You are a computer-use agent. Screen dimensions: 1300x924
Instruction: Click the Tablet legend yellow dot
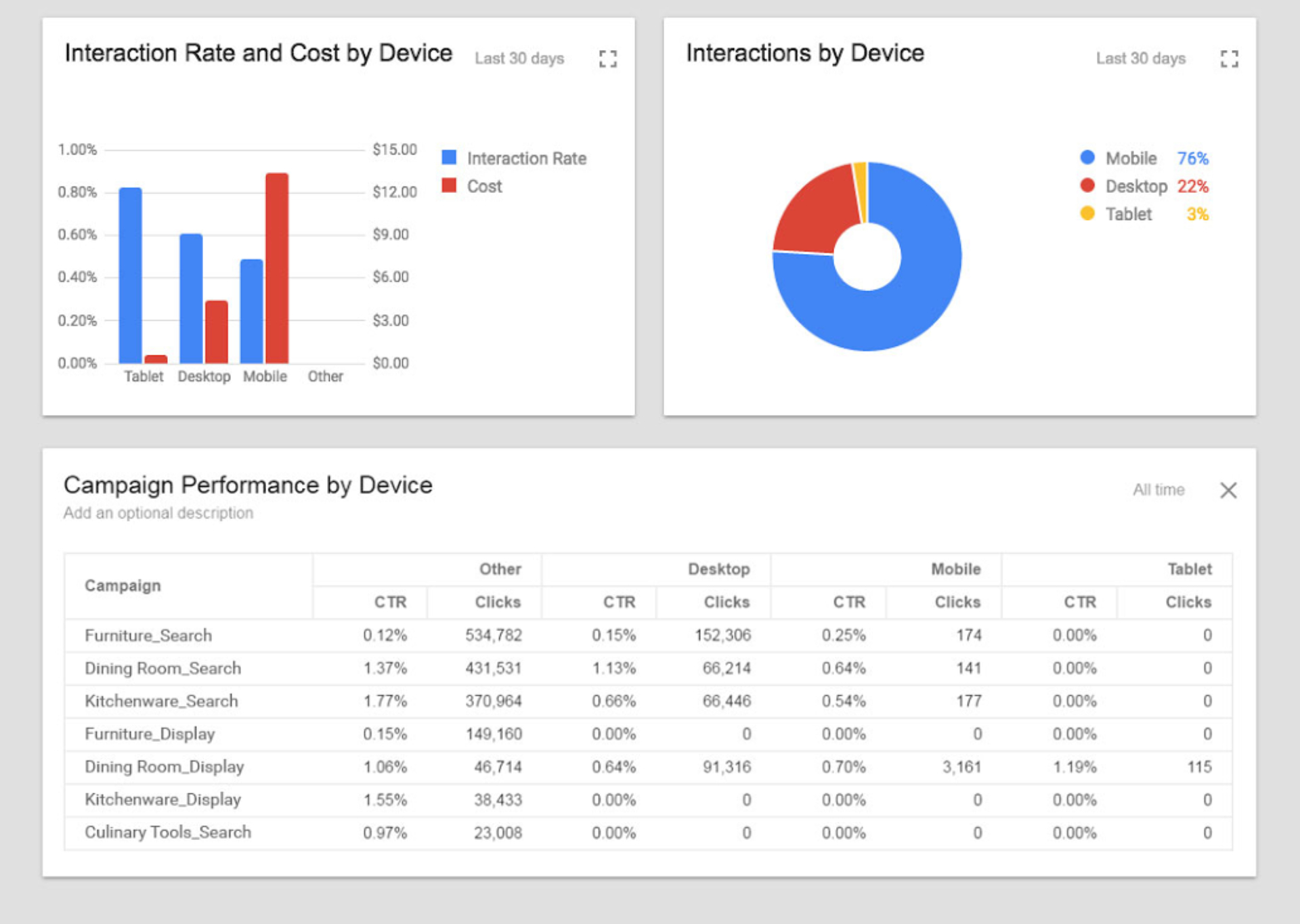click(1087, 214)
